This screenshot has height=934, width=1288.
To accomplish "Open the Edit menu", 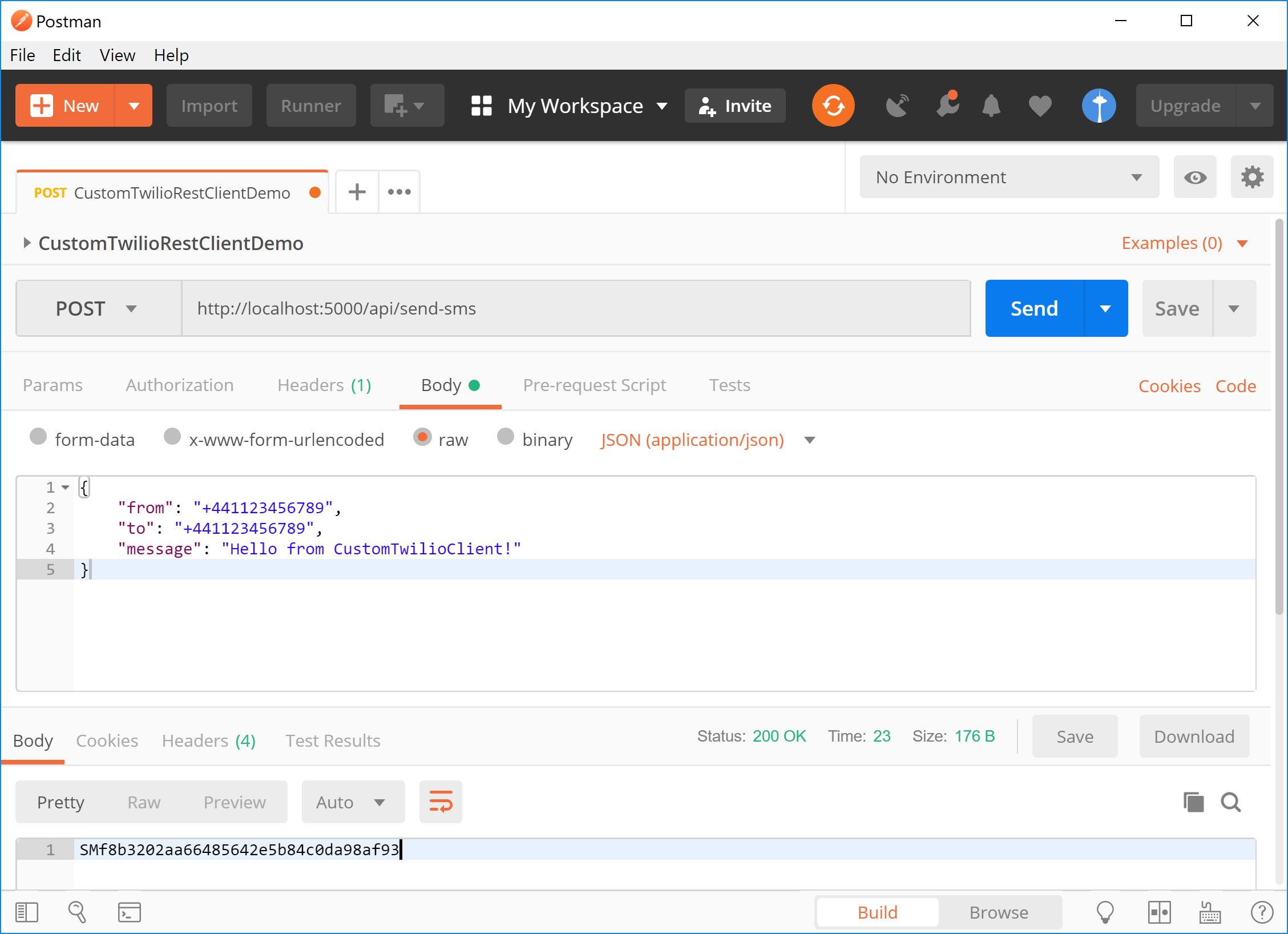I will [x=67, y=55].
